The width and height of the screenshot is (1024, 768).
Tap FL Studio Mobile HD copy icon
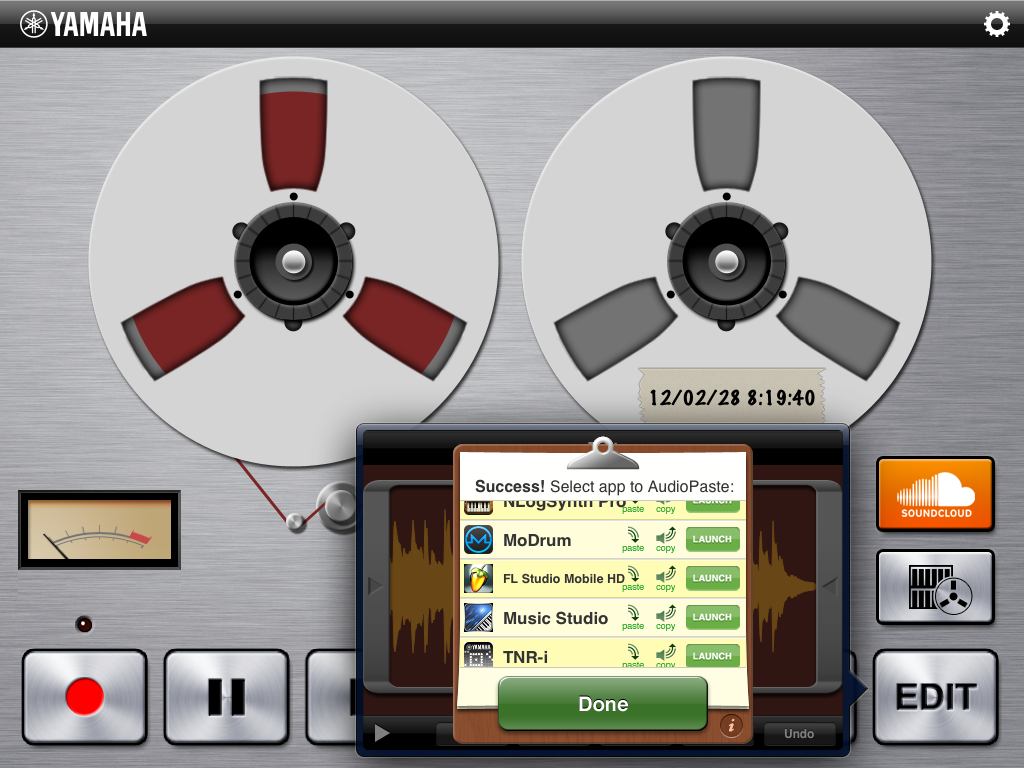pyautogui.click(x=665, y=579)
